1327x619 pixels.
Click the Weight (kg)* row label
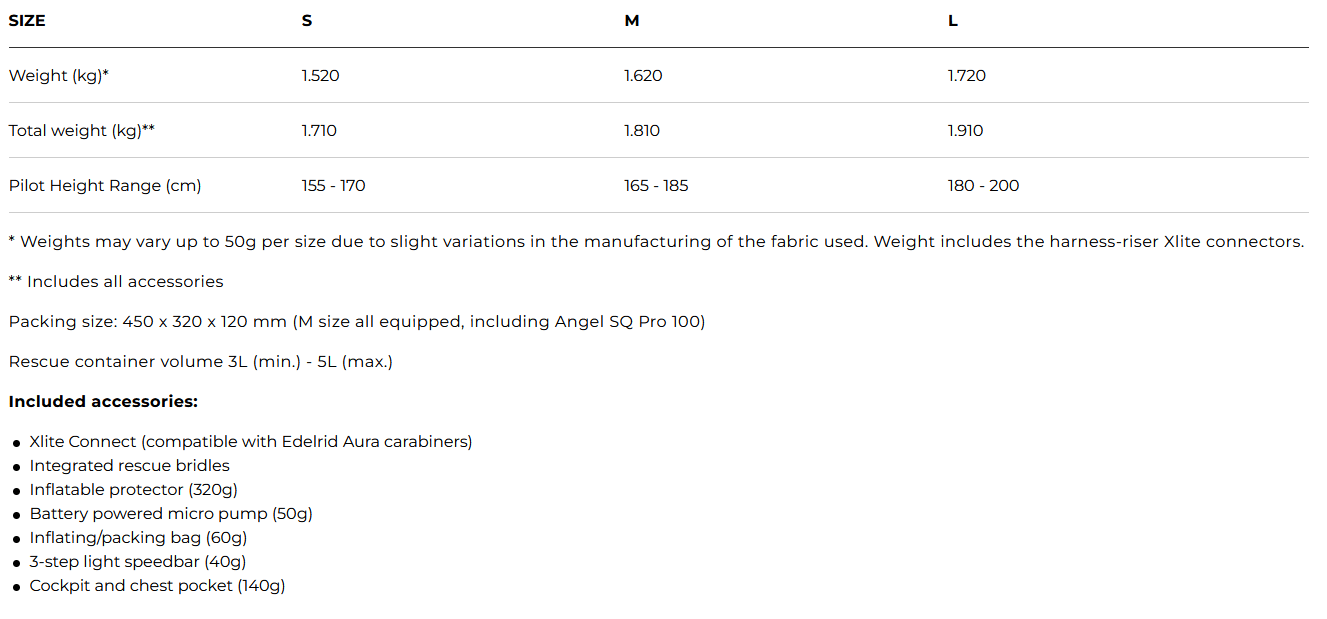click(59, 75)
